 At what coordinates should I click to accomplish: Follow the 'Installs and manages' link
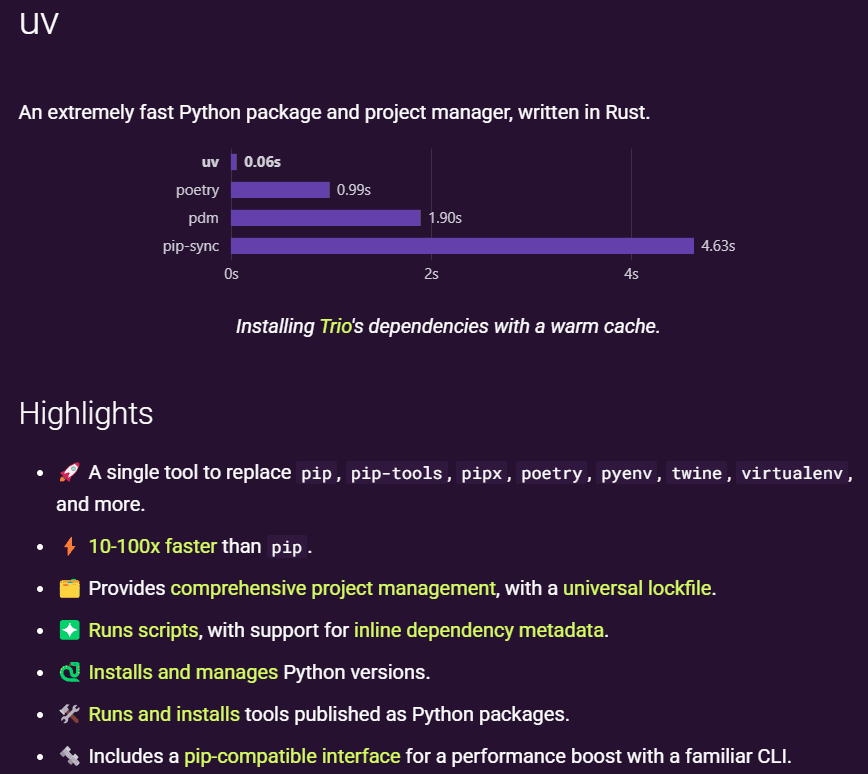point(183,672)
